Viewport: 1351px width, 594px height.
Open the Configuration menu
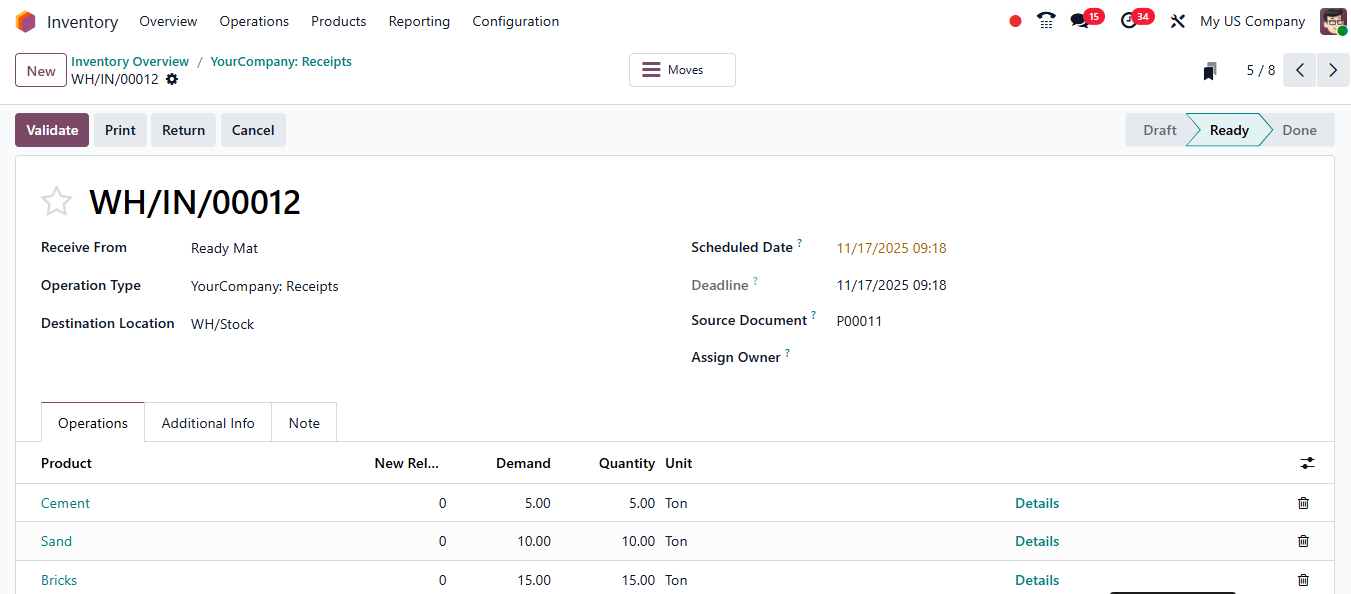click(x=515, y=21)
